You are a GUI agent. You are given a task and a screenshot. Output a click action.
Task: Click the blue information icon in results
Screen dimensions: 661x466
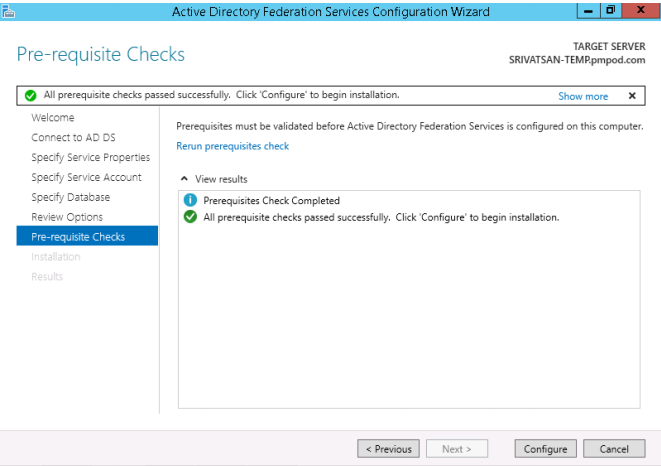point(190,200)
